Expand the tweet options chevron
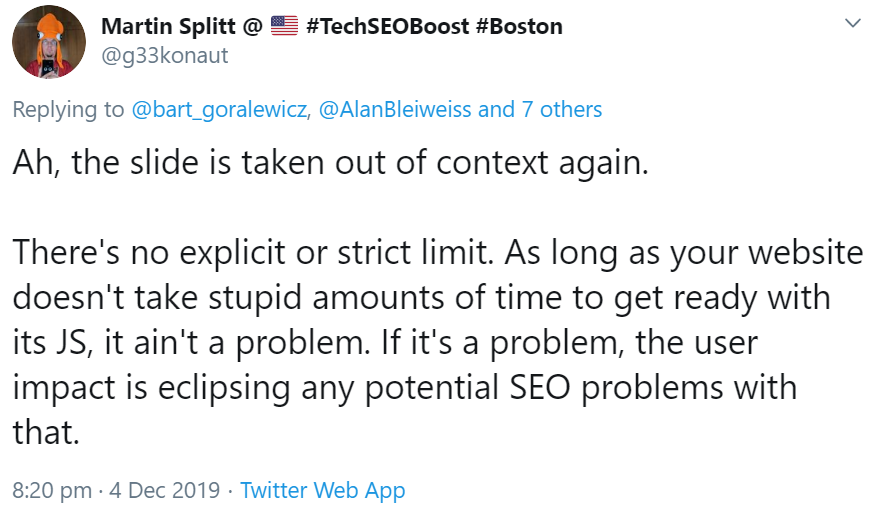Screen dimensions: 882x517 tap(853, 23)
